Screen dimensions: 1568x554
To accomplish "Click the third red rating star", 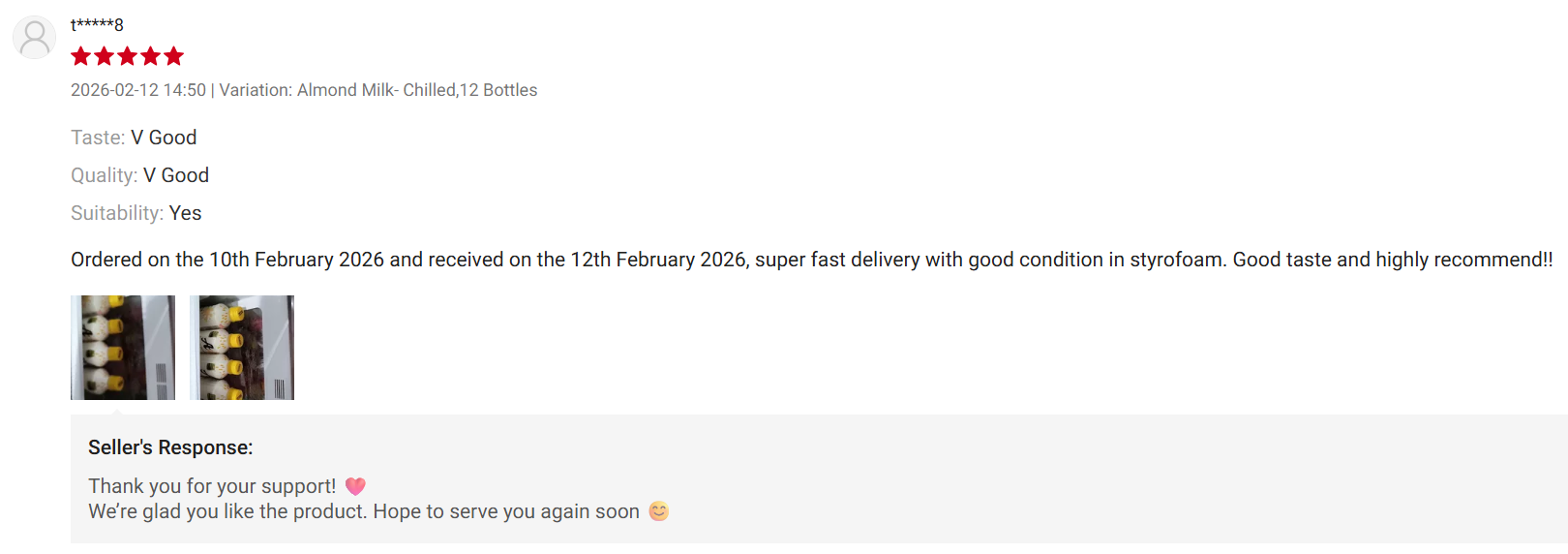I will tap(128, 56).
